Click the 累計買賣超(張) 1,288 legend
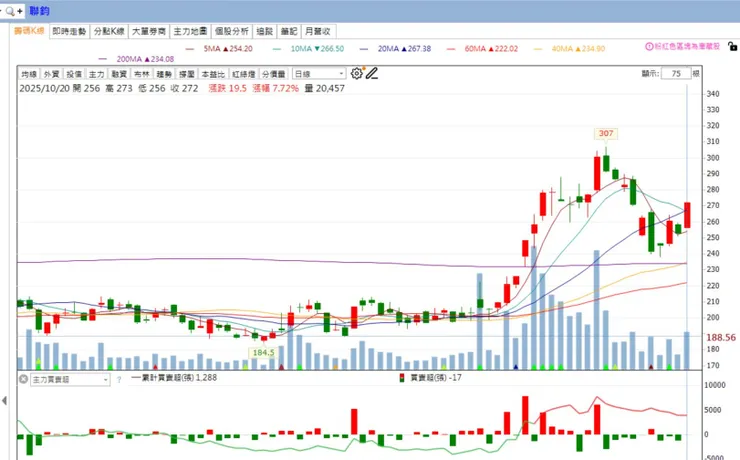The width and height of the screenshot is (740, 460). 174,377
